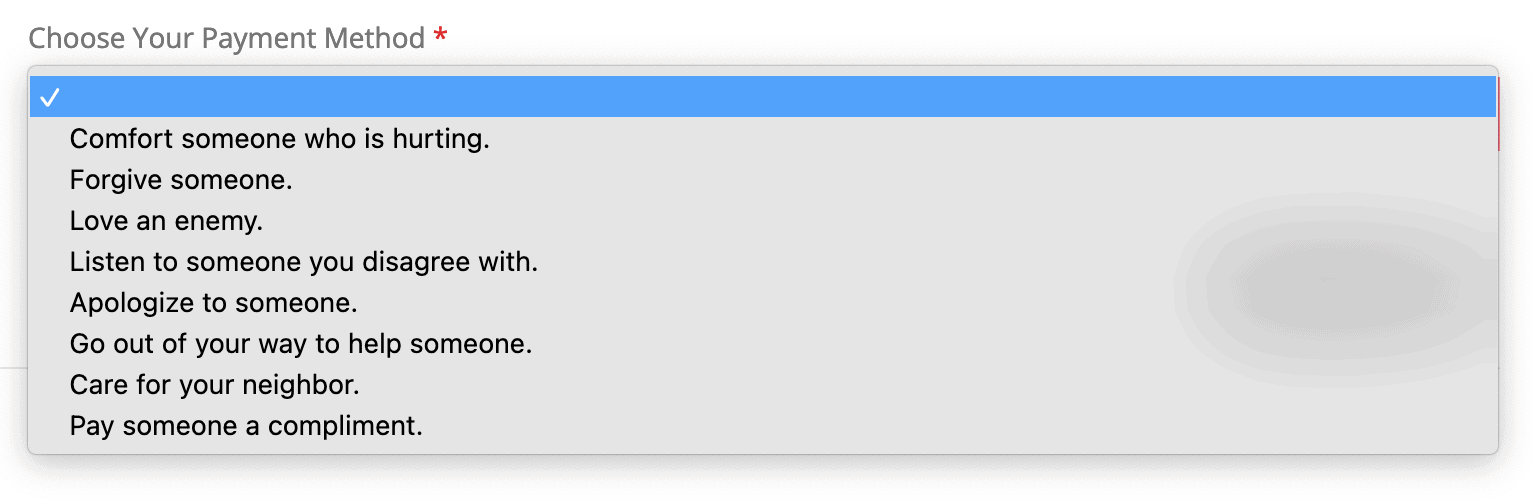Select the option about helping someone
Image resolution: width=1532 pixels, height=500 pixels.
pyautogui.click(x=300, y=344)
